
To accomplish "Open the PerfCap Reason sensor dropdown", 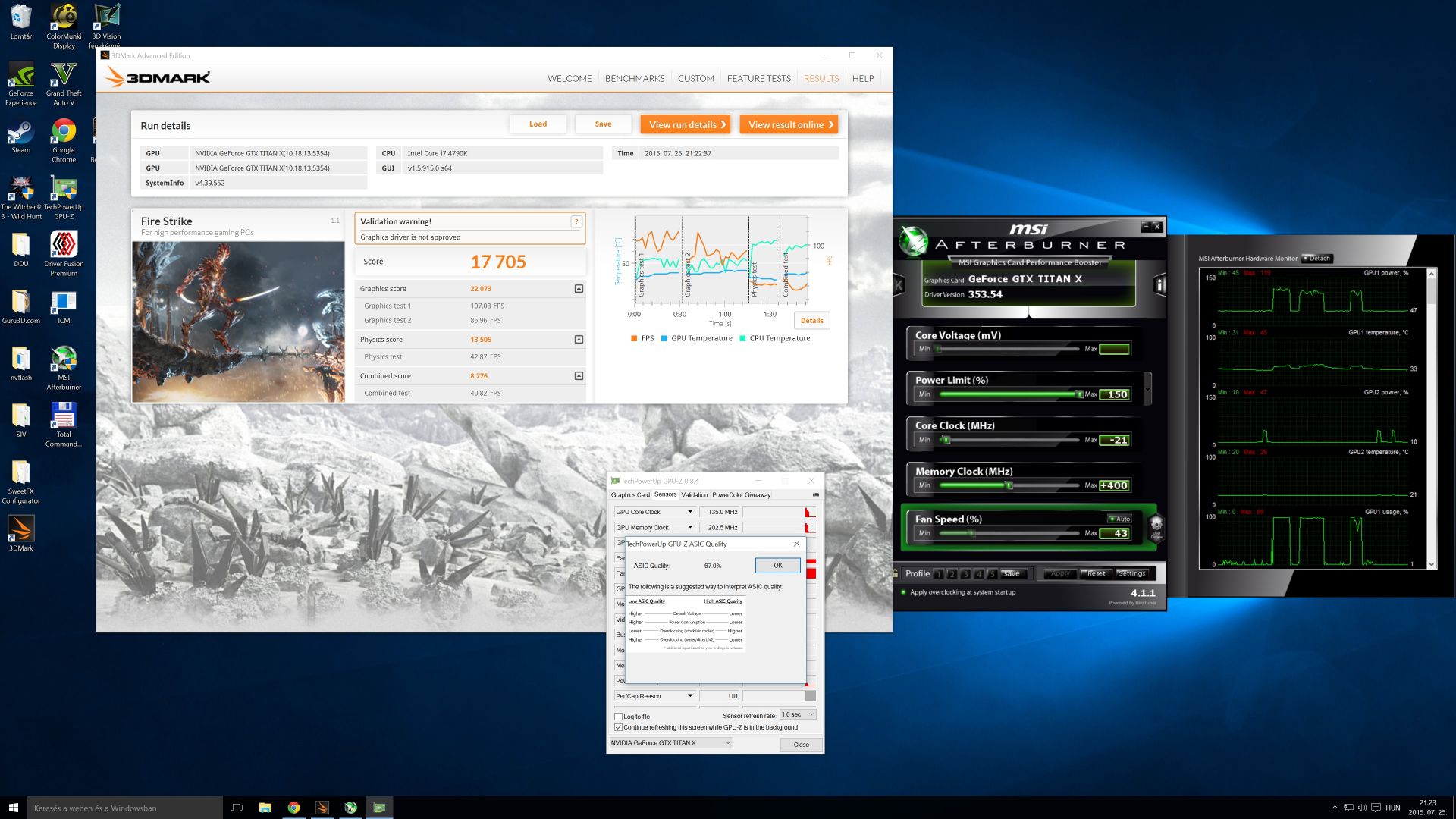I will pos(689,696).
